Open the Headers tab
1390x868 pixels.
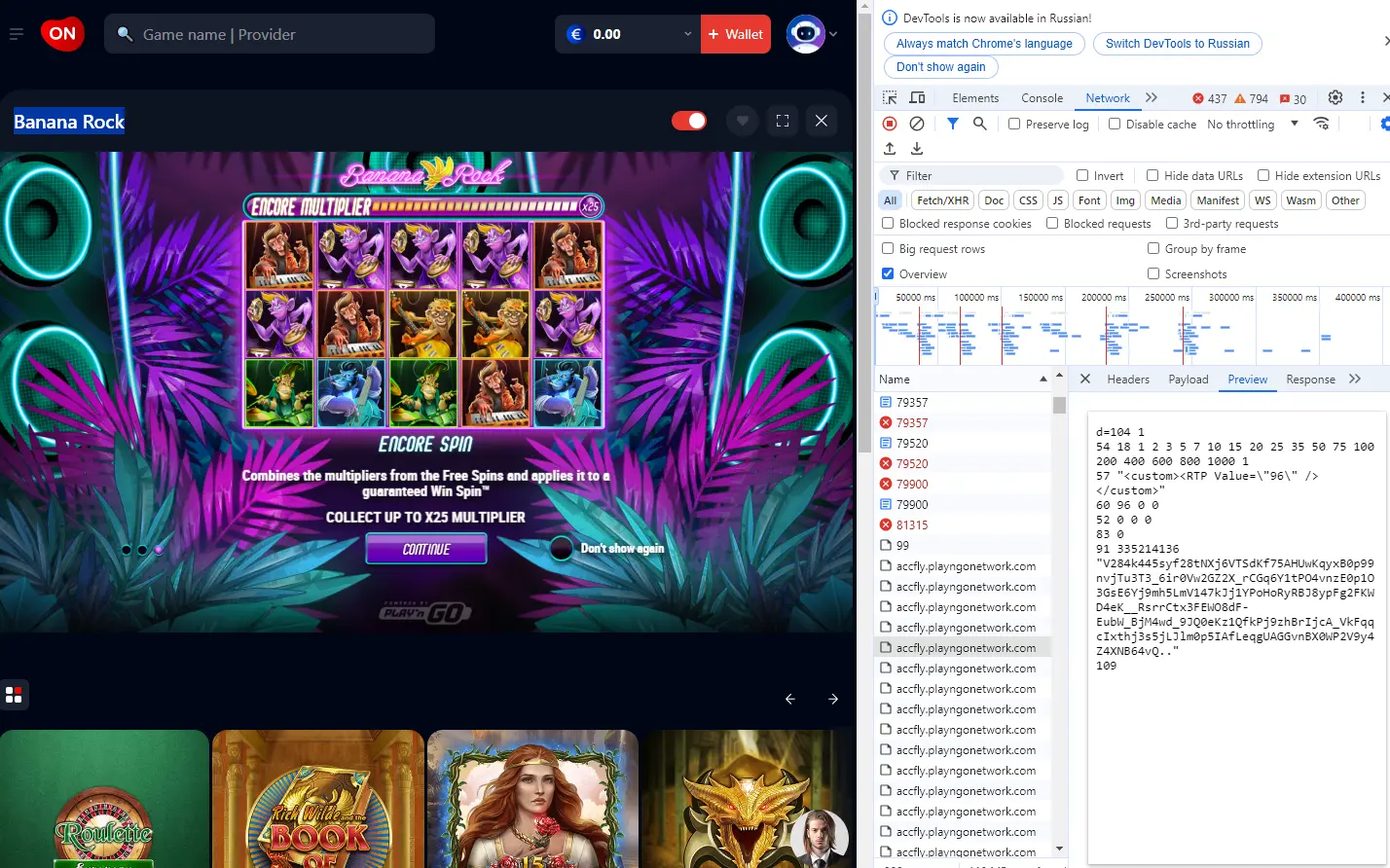pyautogui.click(x=1128, y=380)
